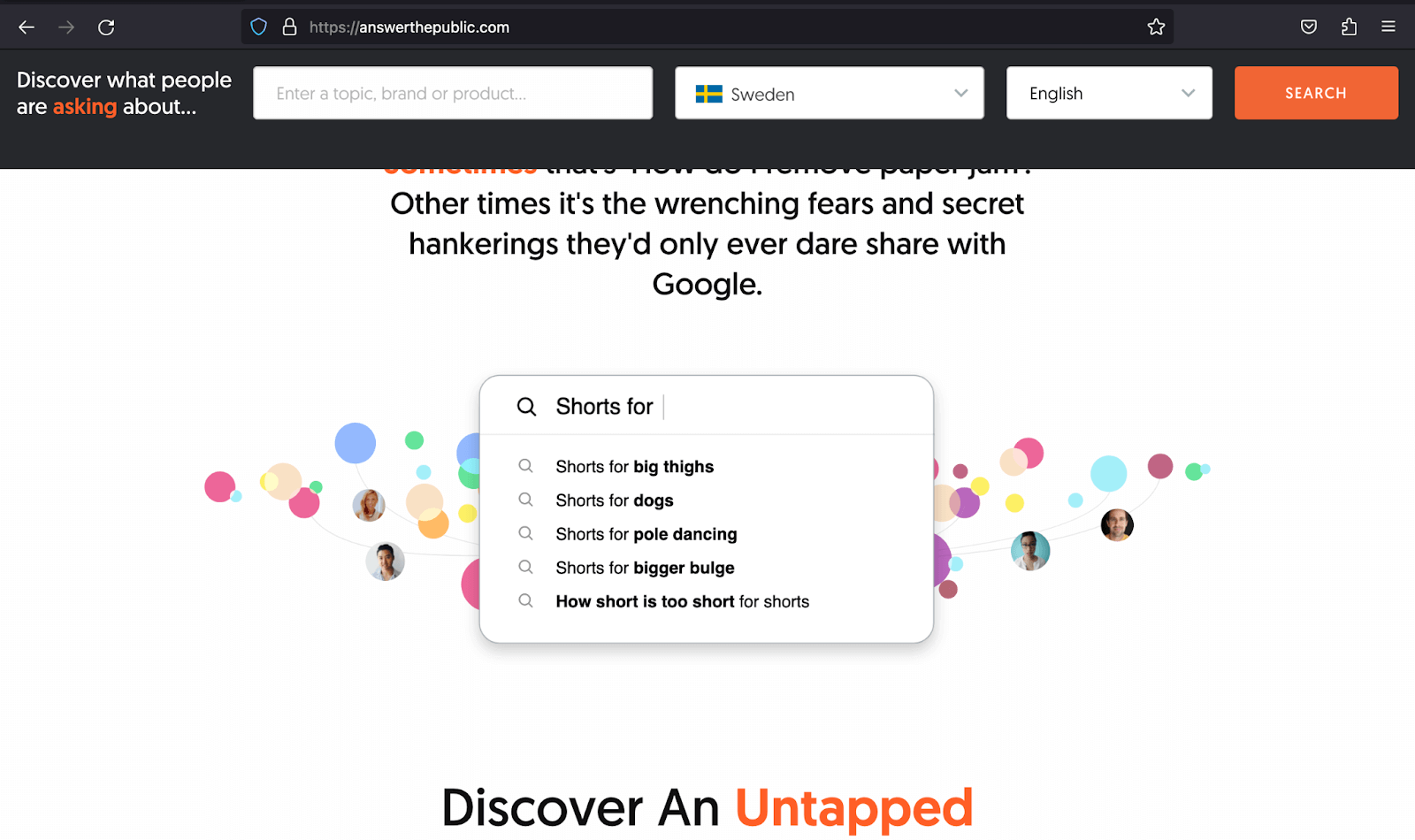Click the answerthepublic.com address bar

click(x=707, y=27)
